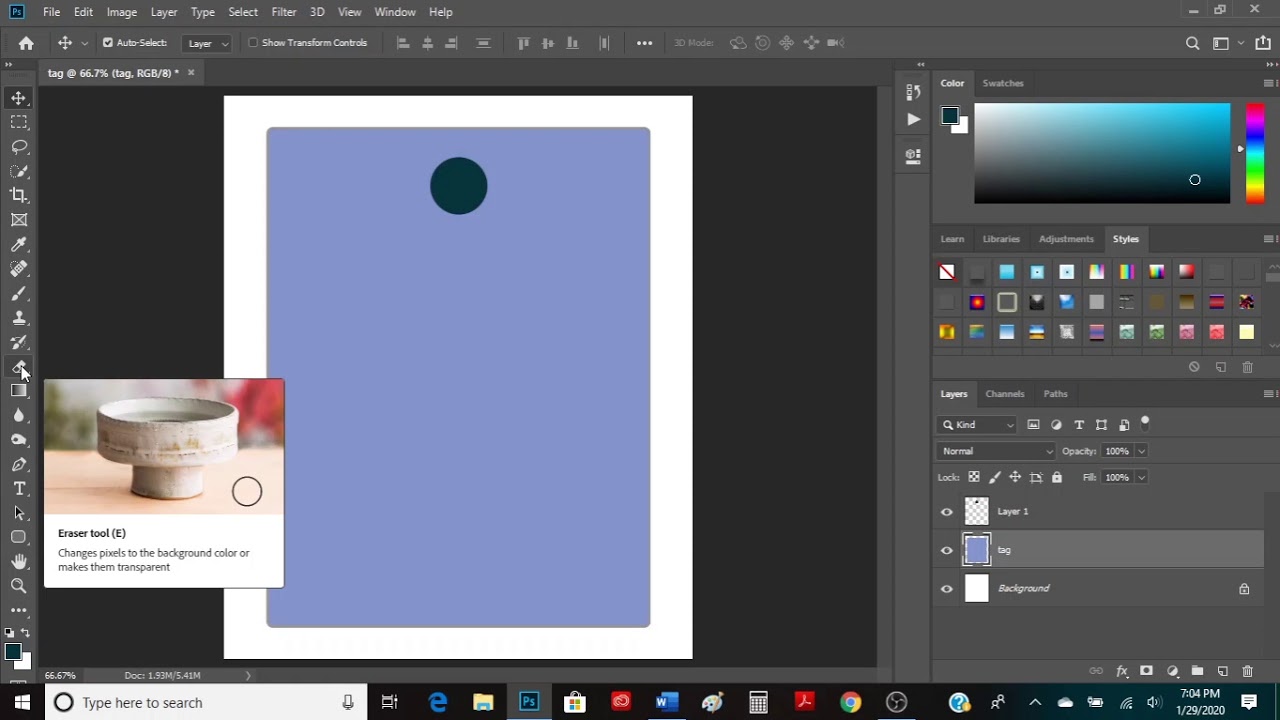Open the Search icon at top right
This screenshot has width=1280, height=720.
point(1192,43)
